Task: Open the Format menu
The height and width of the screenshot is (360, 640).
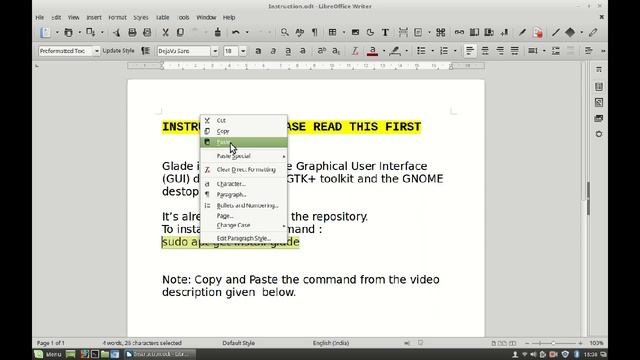Action: pos(117,18)
